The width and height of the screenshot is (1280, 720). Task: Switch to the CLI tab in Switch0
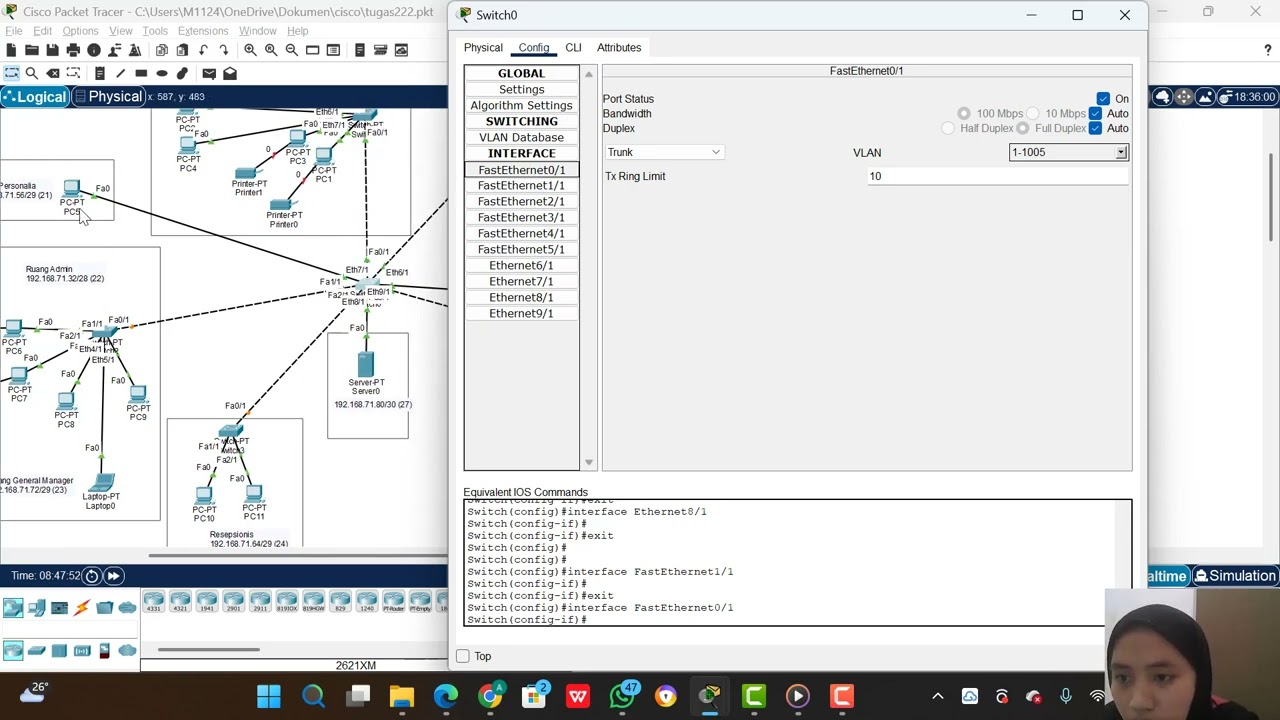(573, 48)
